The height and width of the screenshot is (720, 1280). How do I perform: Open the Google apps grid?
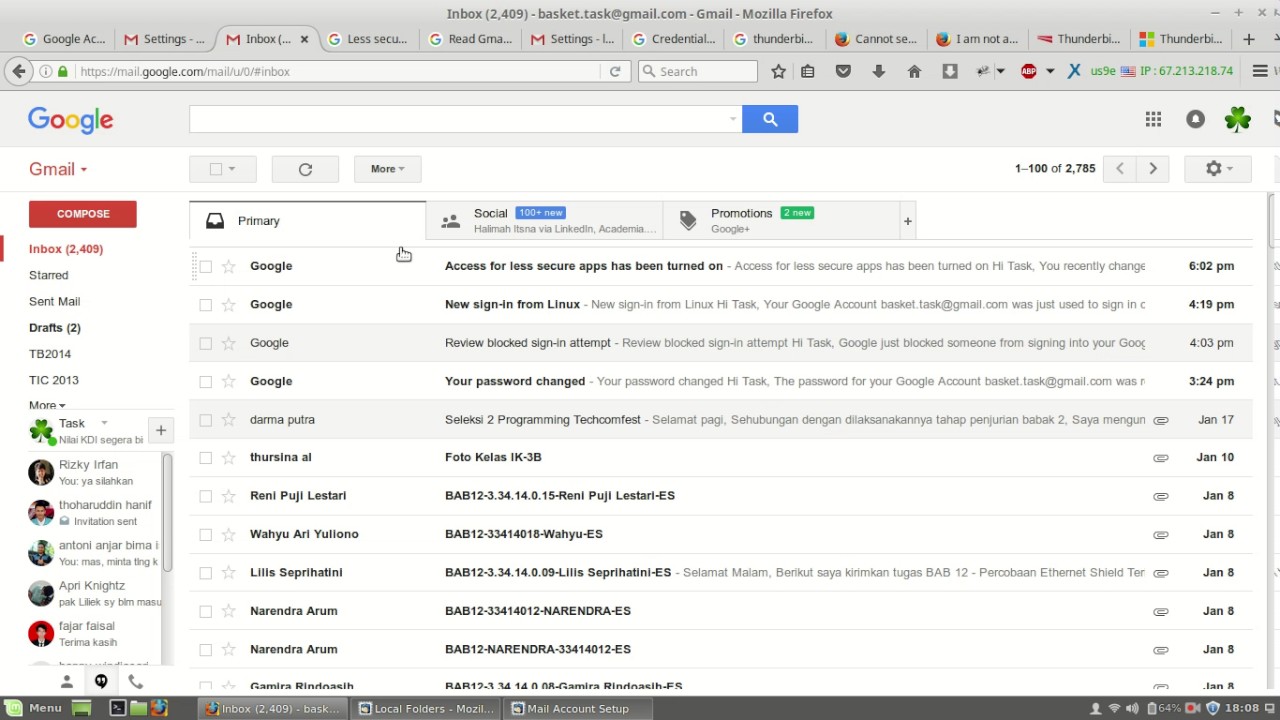point(1153,119)
